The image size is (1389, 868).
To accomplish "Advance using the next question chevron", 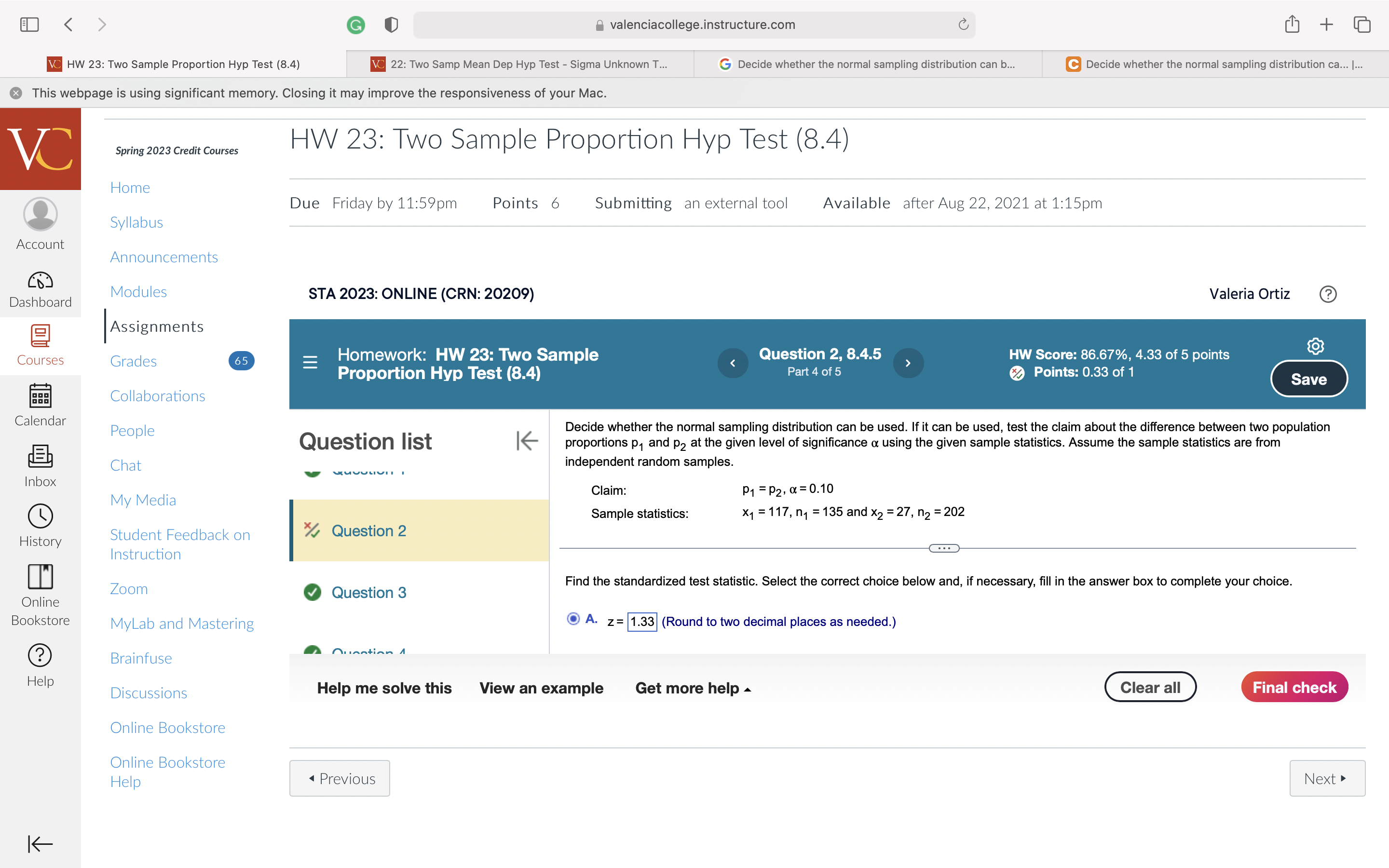I will click(908, 363).
